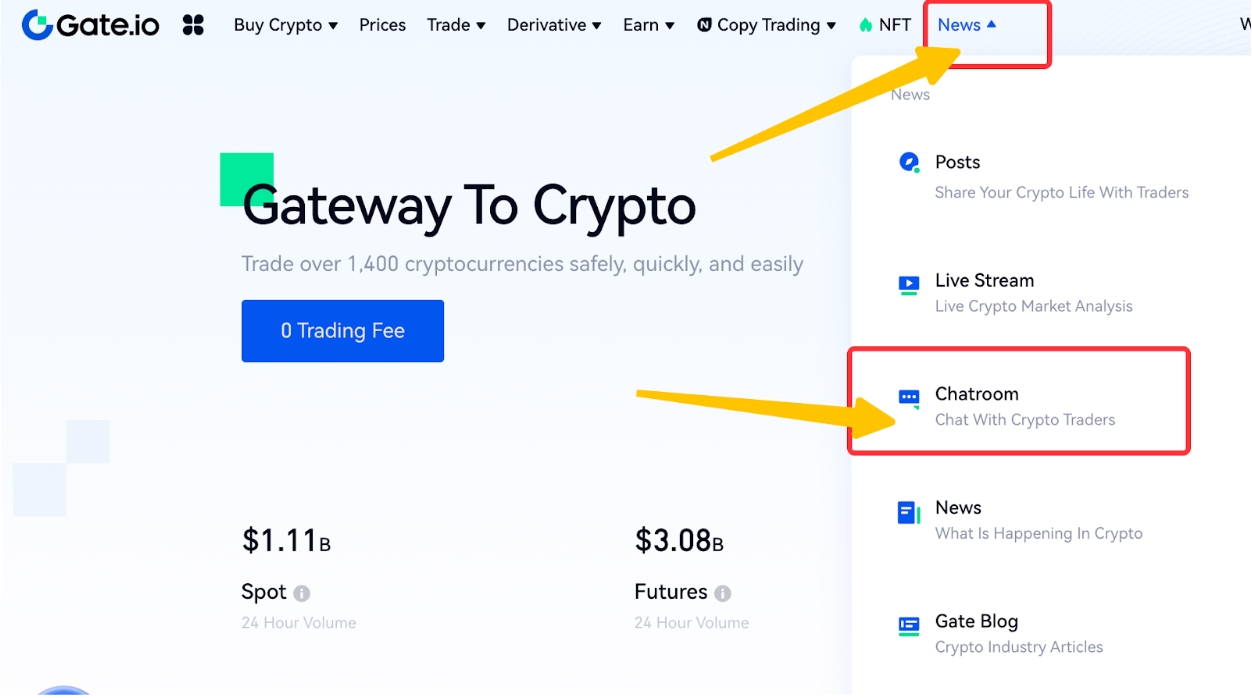1252x698 pixels.
Task: Expand the Buy Crypto dropdown
Action: coord(286,25)
